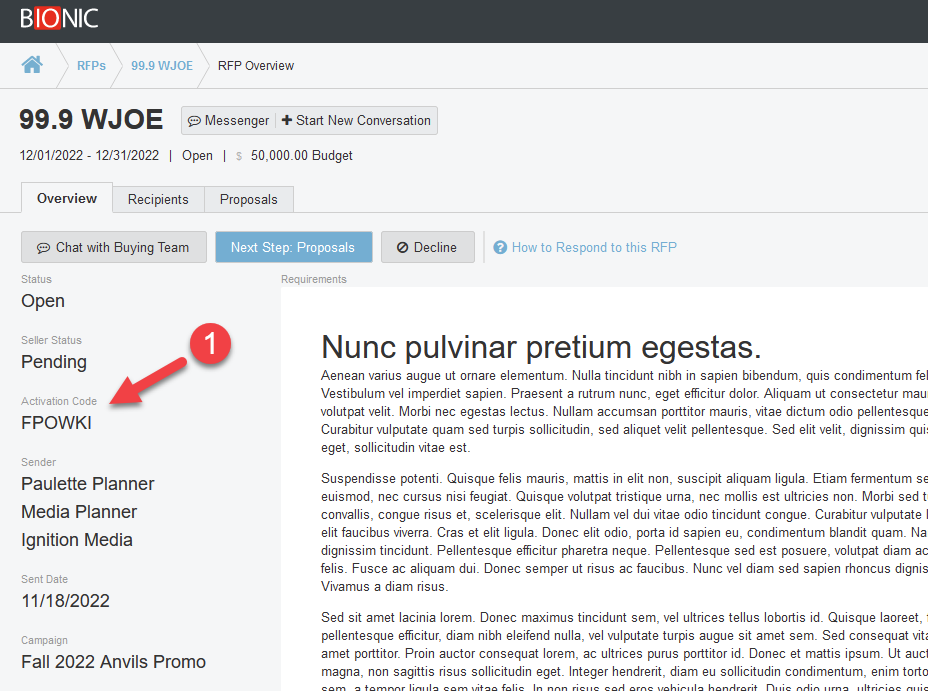Go to RFPs in the breadcrumb
Viewport: 928px width, 691px height.
pos(91,66)
